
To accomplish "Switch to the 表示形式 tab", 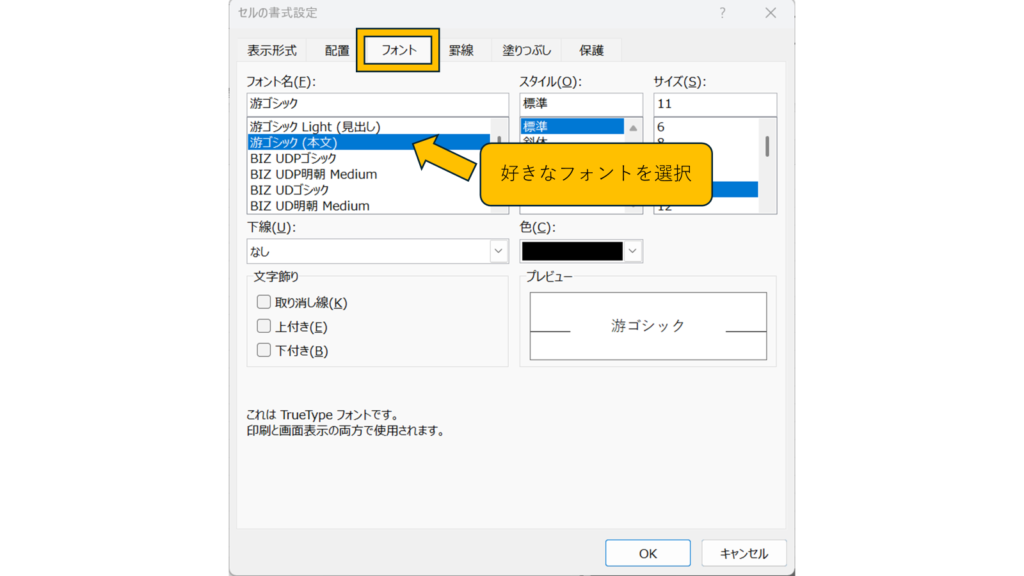I will (x=272, y=50).
